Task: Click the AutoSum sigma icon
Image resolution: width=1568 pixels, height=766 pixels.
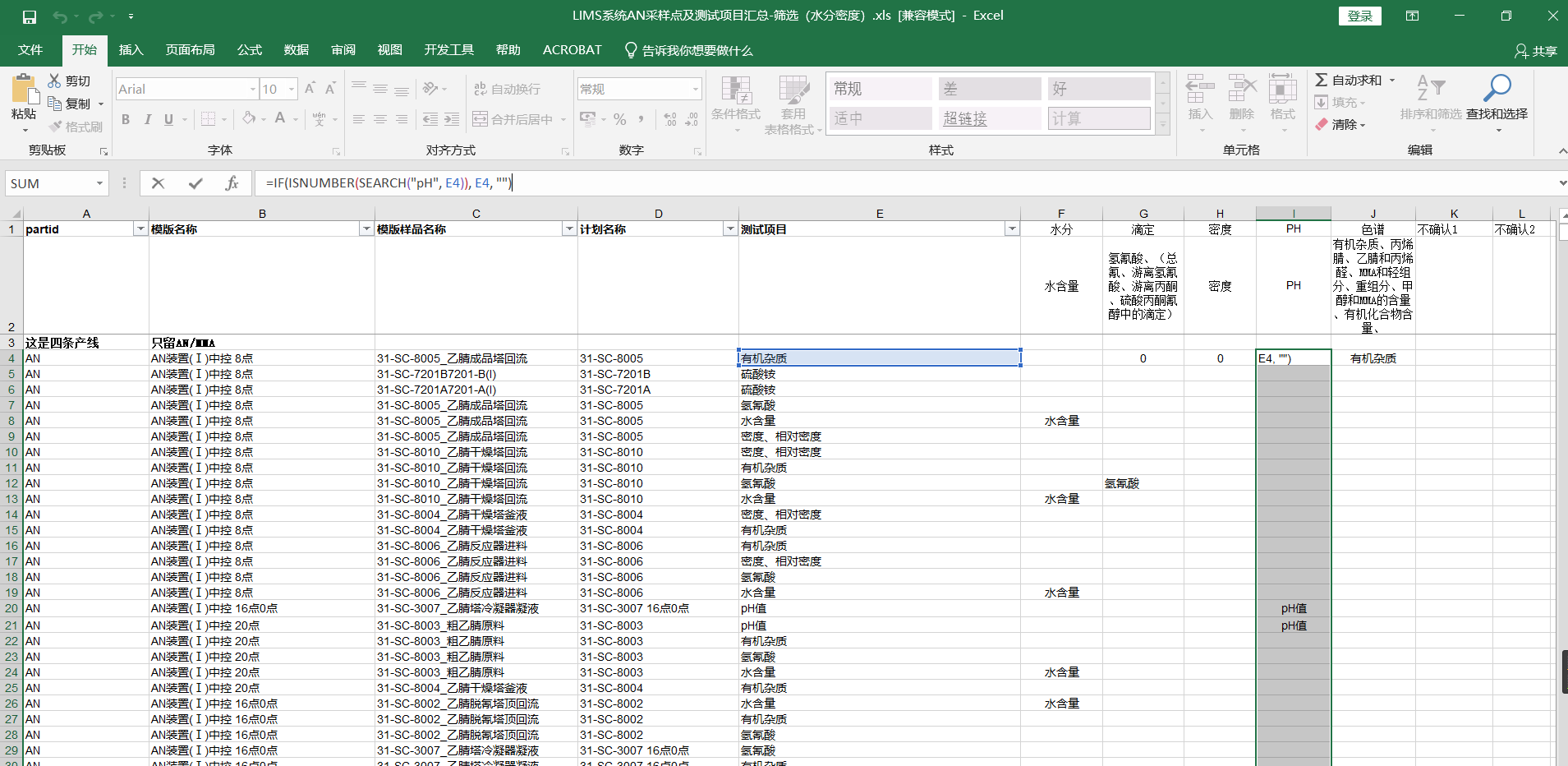Action: [1322, 80]
